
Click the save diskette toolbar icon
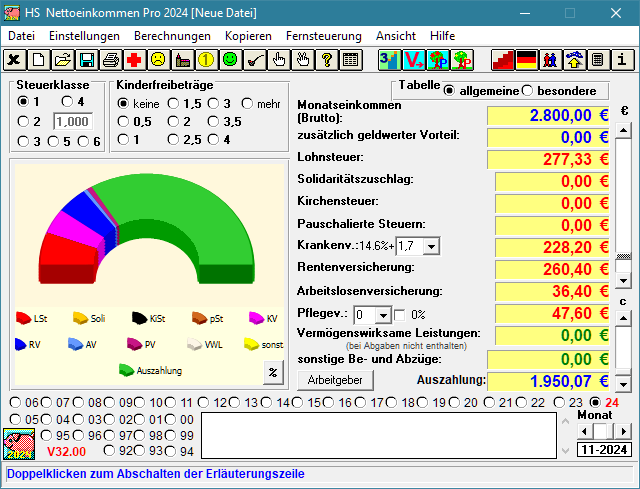pos(87,60)
